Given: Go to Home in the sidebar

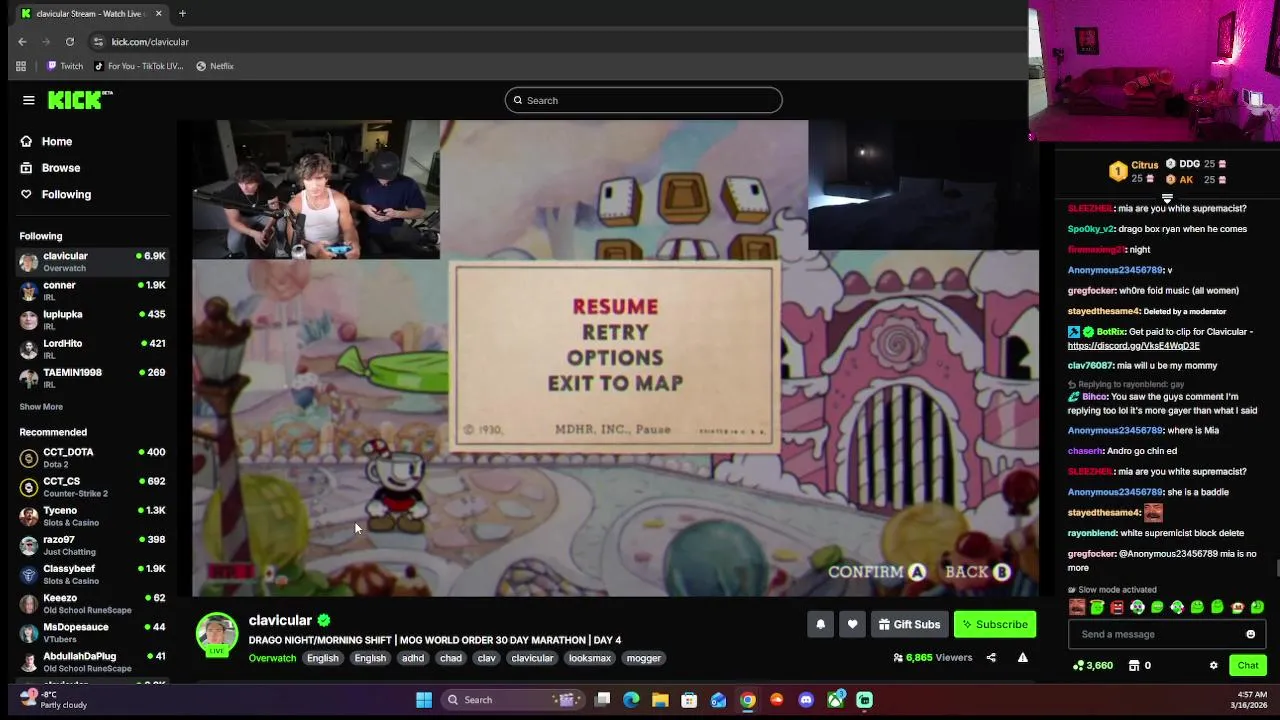Looking at the screenshot, I should click(47, 142).
